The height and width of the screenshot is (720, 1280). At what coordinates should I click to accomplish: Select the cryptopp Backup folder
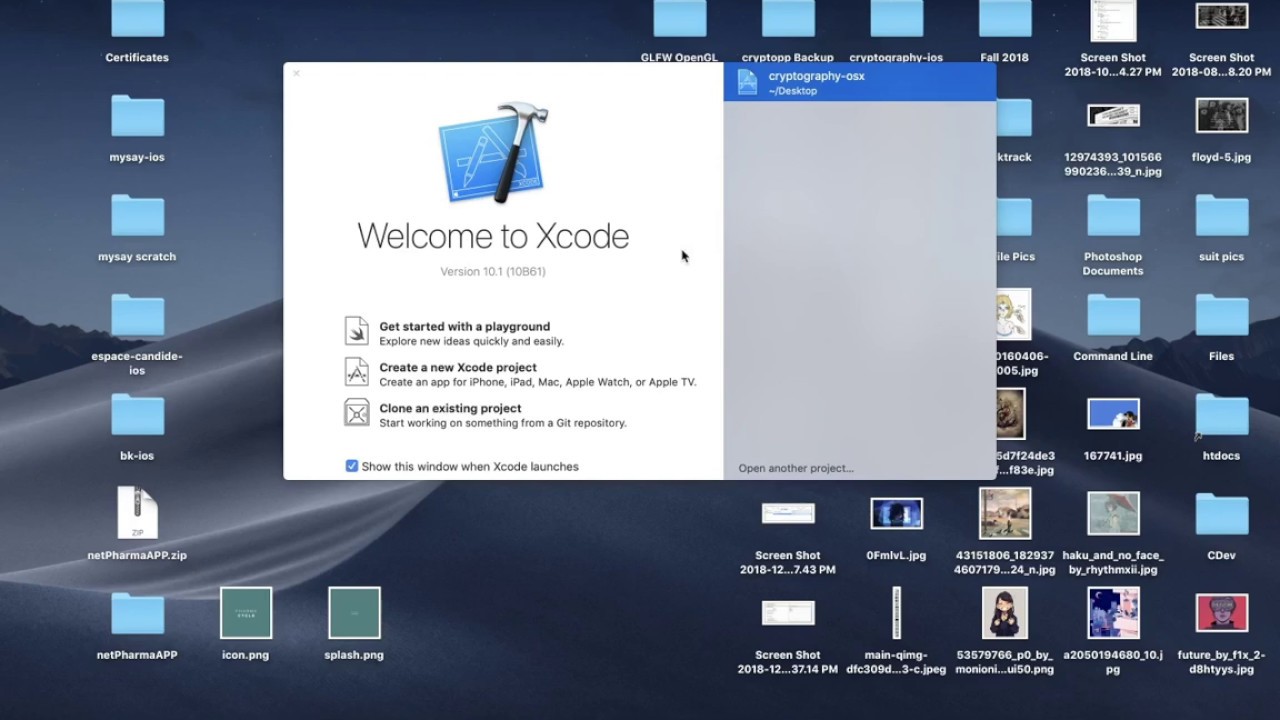788,20
